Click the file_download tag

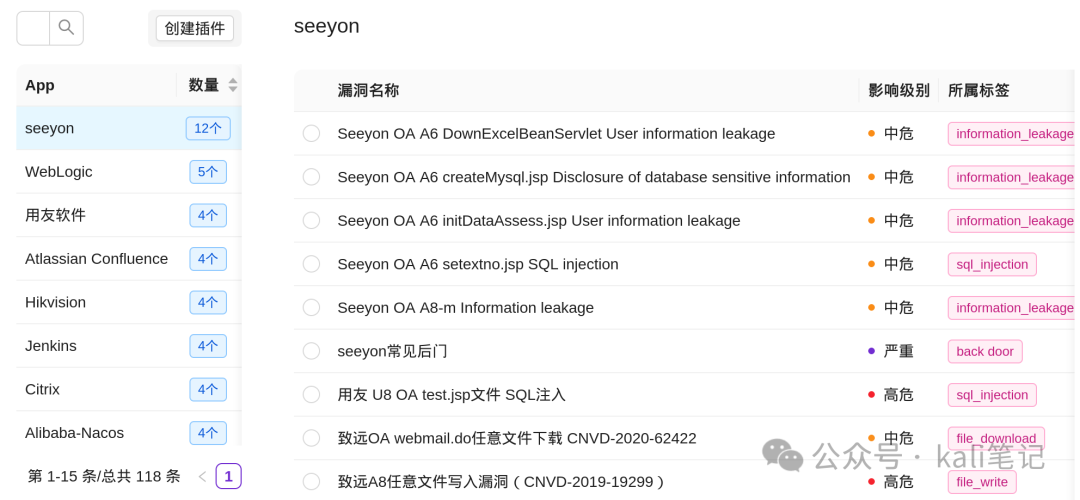pyautogui.click(x=996, y=439)
